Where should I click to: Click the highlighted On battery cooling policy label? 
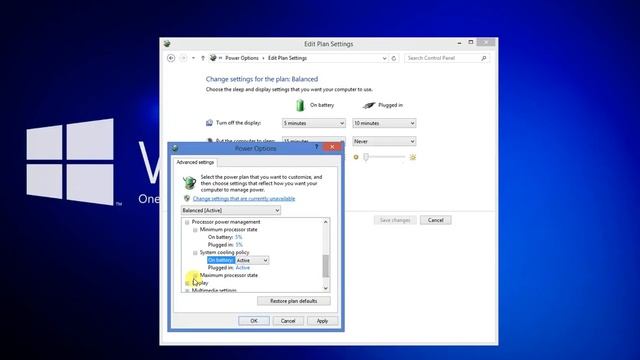click(221, 260)
